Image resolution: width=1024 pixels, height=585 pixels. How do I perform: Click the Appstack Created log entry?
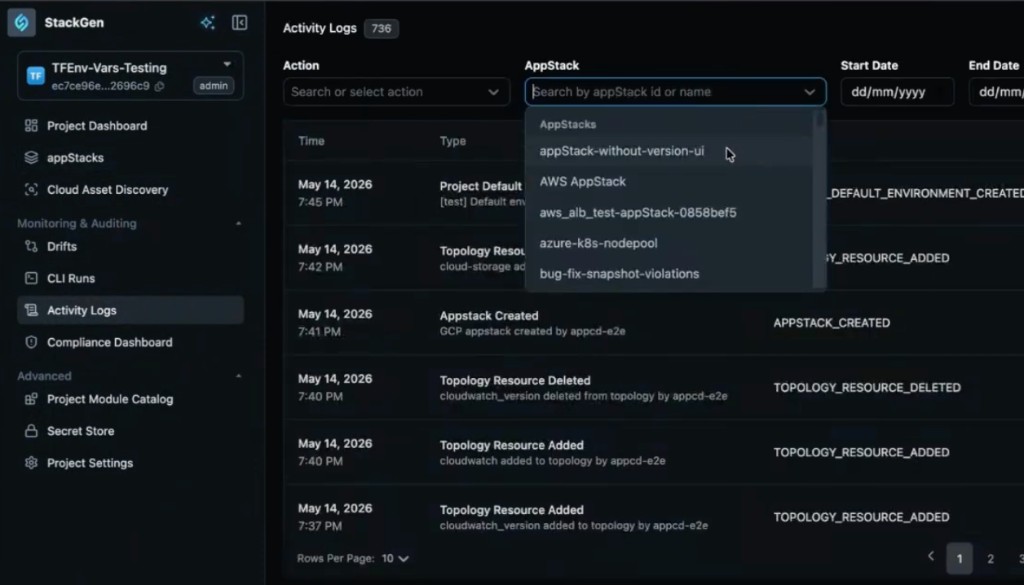(489, 315)
